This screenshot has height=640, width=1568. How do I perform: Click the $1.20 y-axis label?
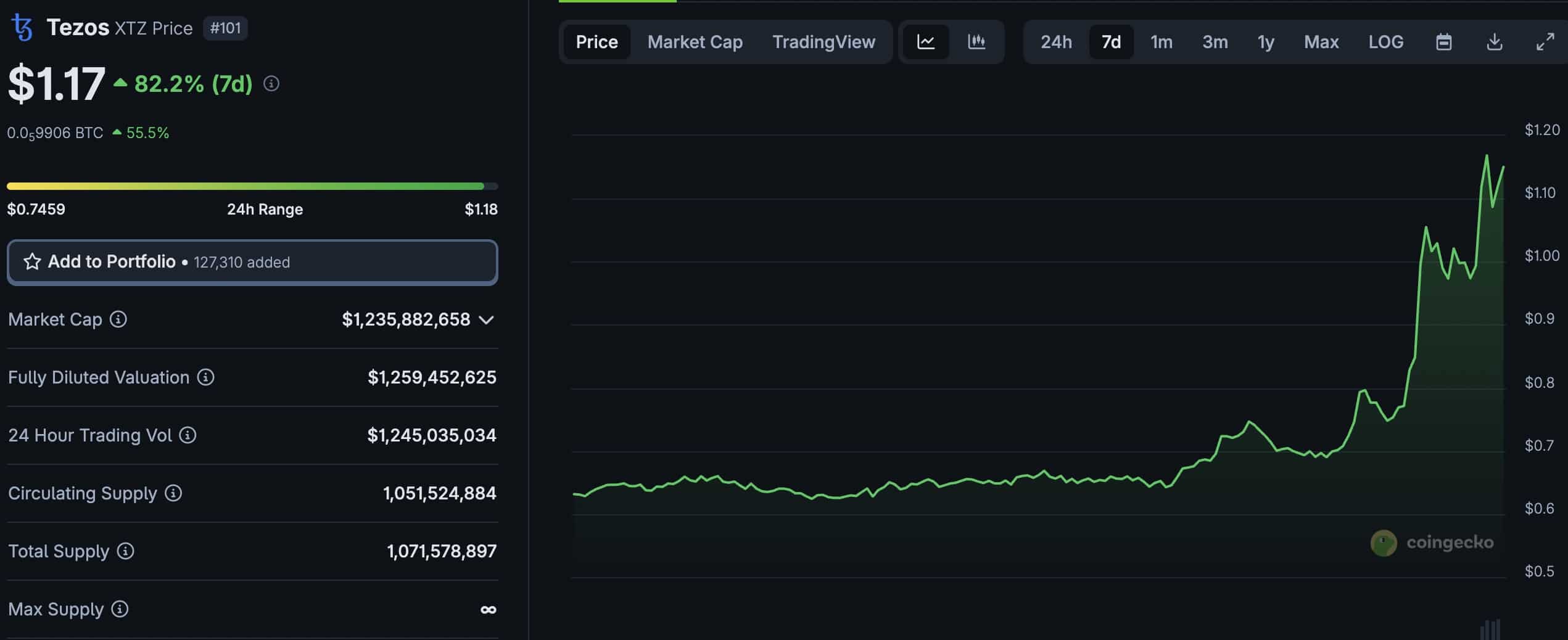(x=1542, y=130)
